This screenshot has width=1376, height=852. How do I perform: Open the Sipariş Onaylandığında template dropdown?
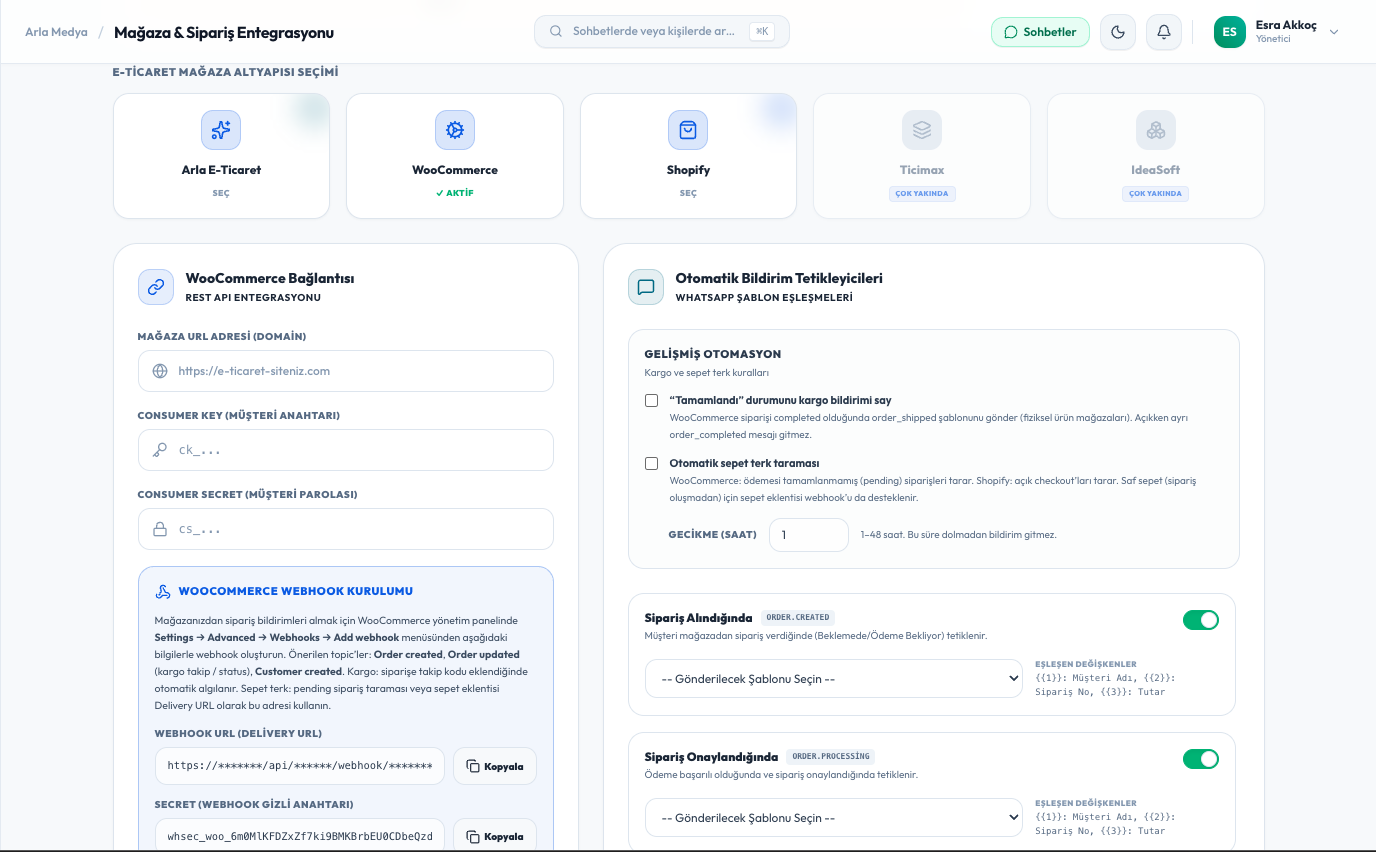834,818
